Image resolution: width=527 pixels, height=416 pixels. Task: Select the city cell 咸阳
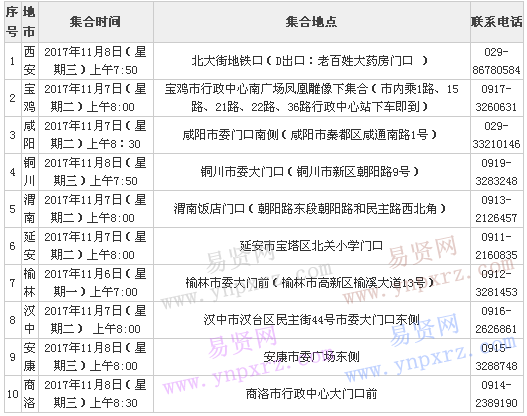[29, 135]
